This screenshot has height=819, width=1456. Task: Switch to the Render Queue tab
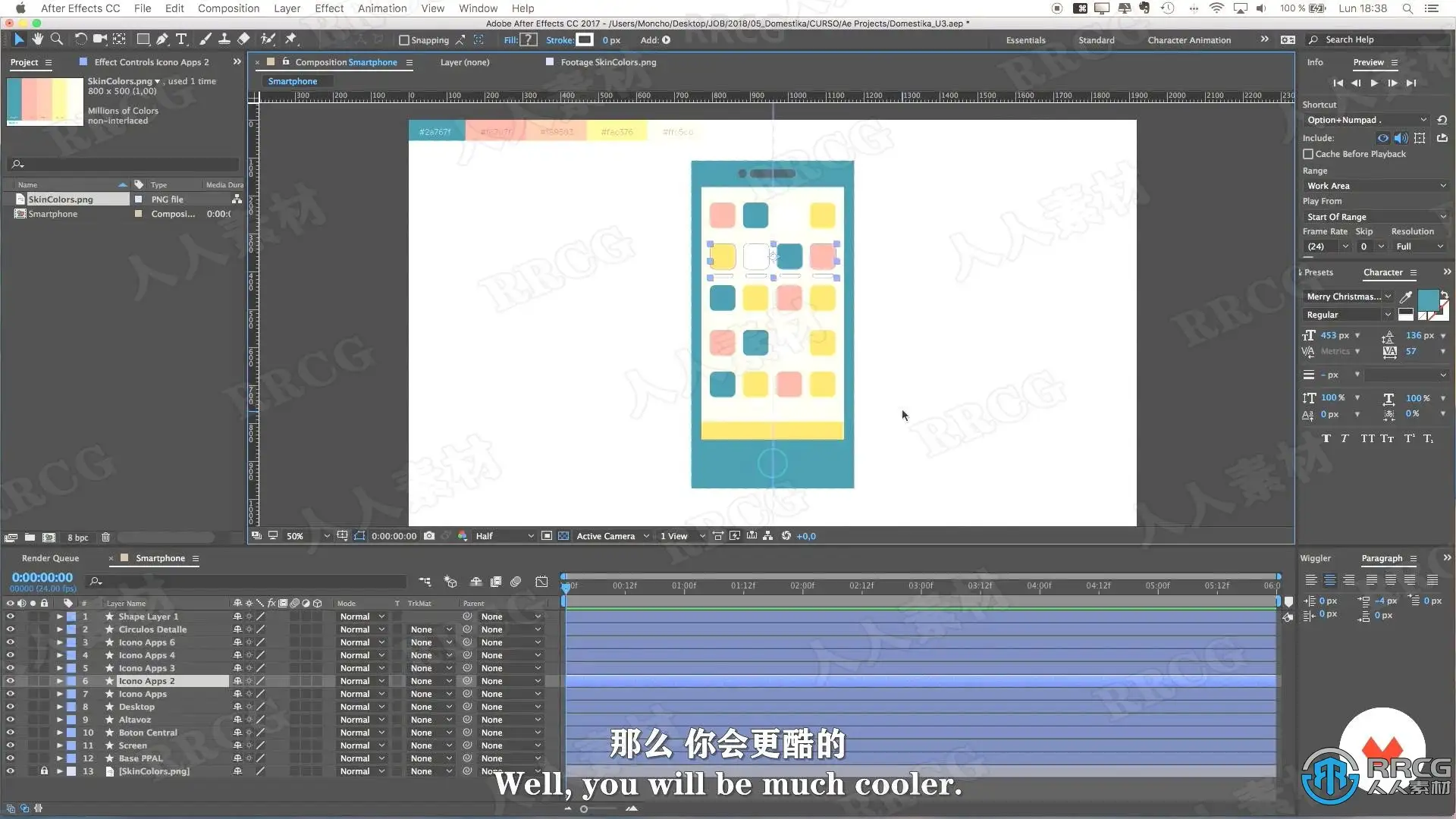(x=50, y=558)
